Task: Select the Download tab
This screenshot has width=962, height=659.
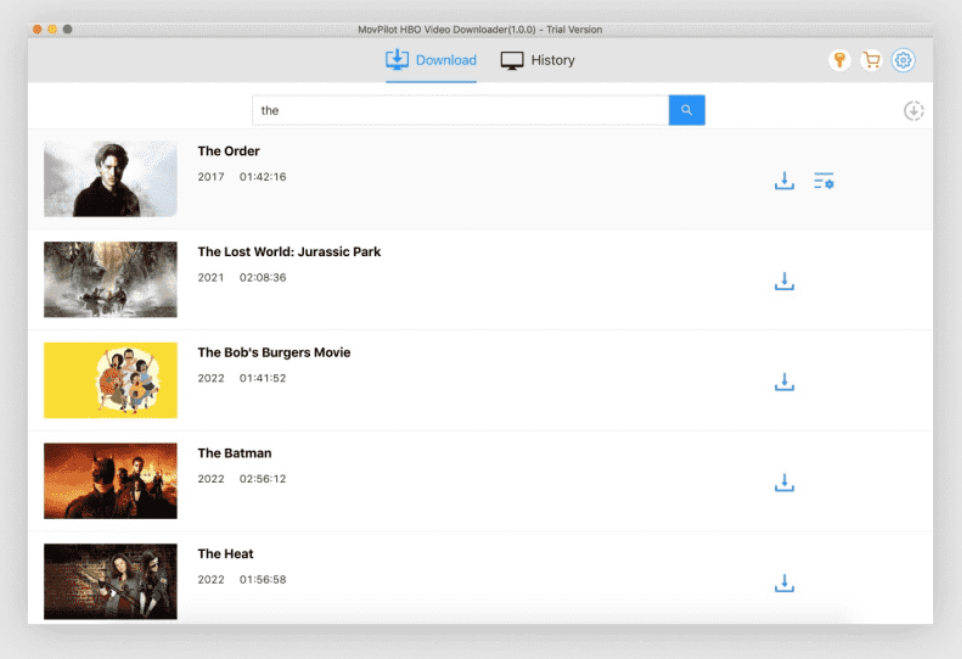Action: click(x=431, y=60)
